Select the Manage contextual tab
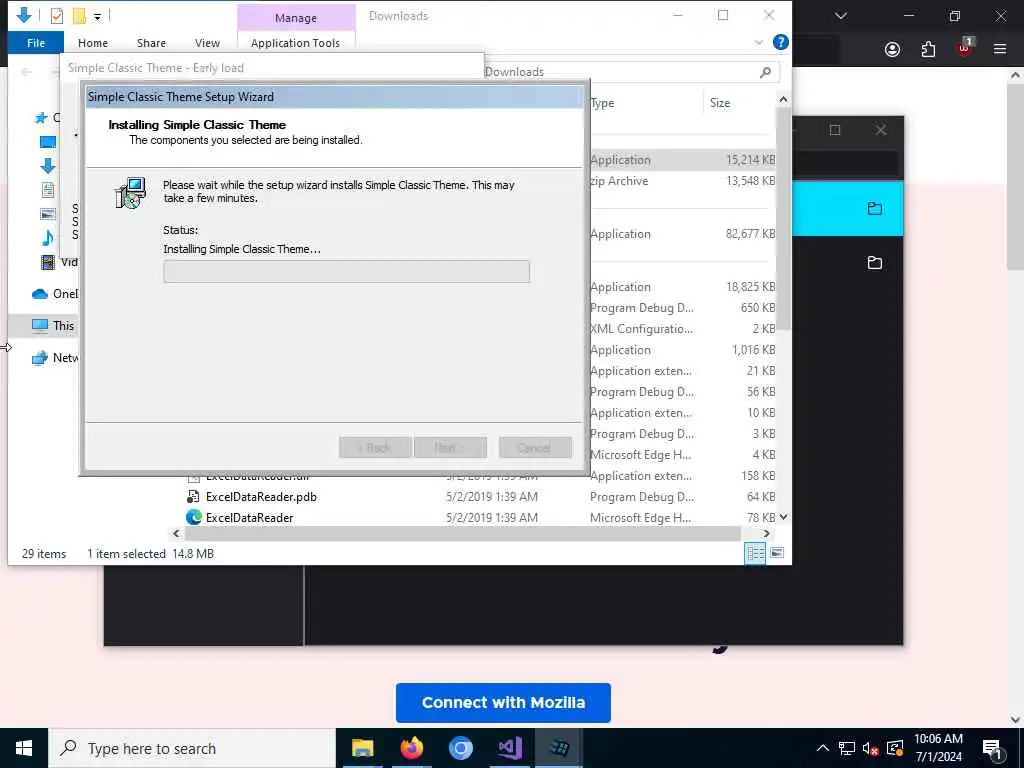 click(296, 18)
